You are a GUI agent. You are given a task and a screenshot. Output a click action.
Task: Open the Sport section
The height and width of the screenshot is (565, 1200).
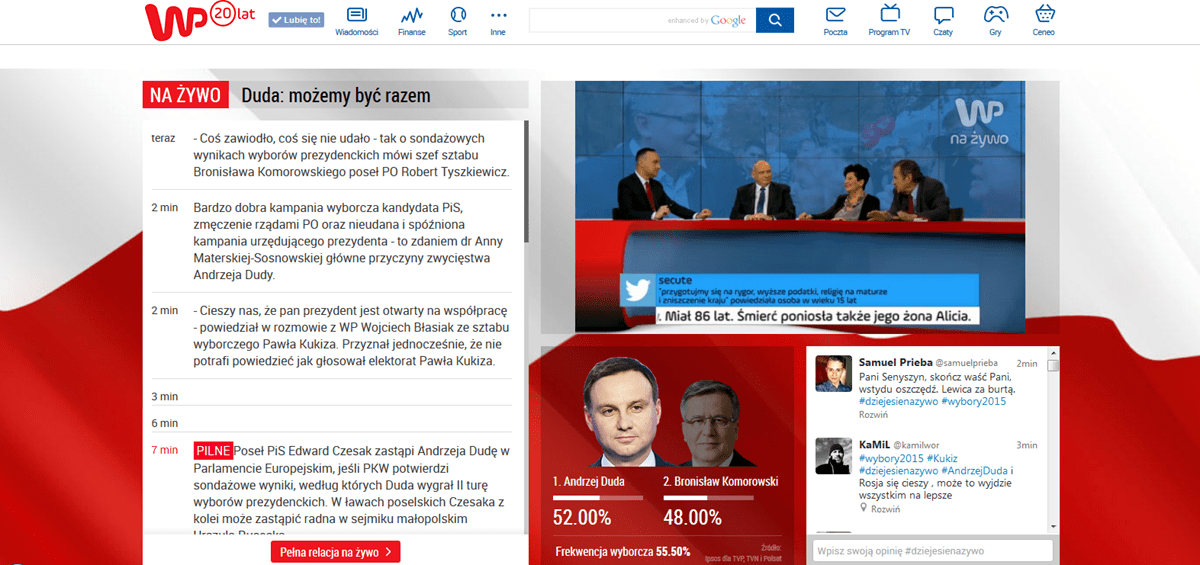click(x=457, y=22)
